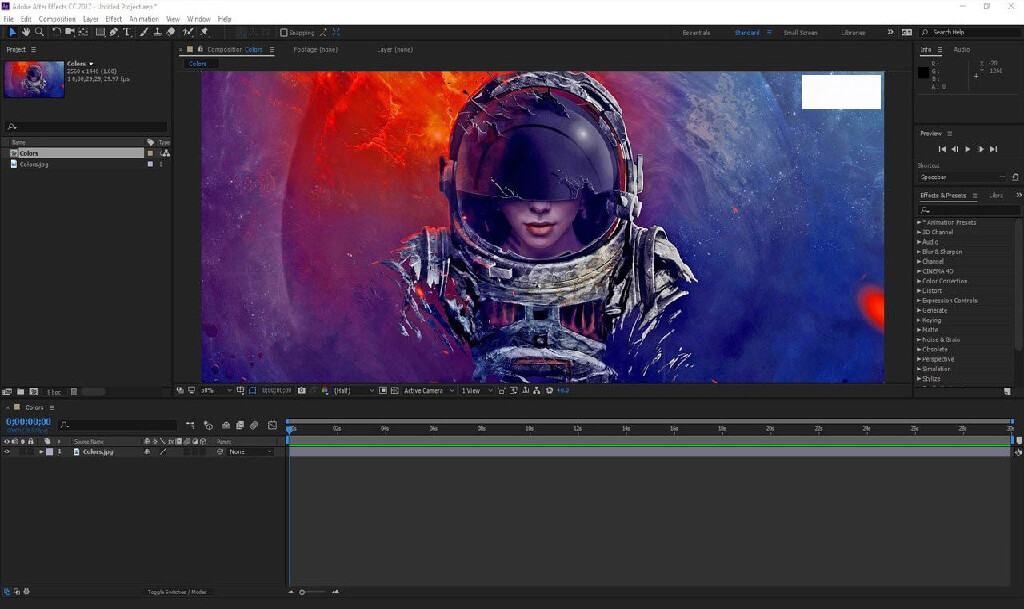Select the Horizontal Type tool
Screen dimensions: 1024x609
coord(127,32)
